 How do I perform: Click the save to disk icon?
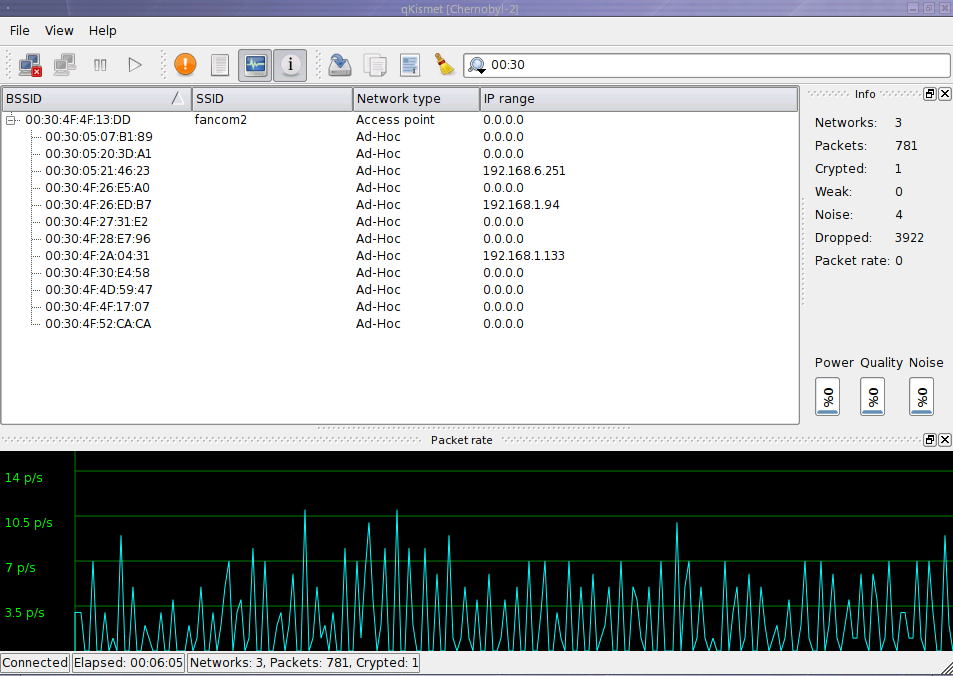coord(341,65)
